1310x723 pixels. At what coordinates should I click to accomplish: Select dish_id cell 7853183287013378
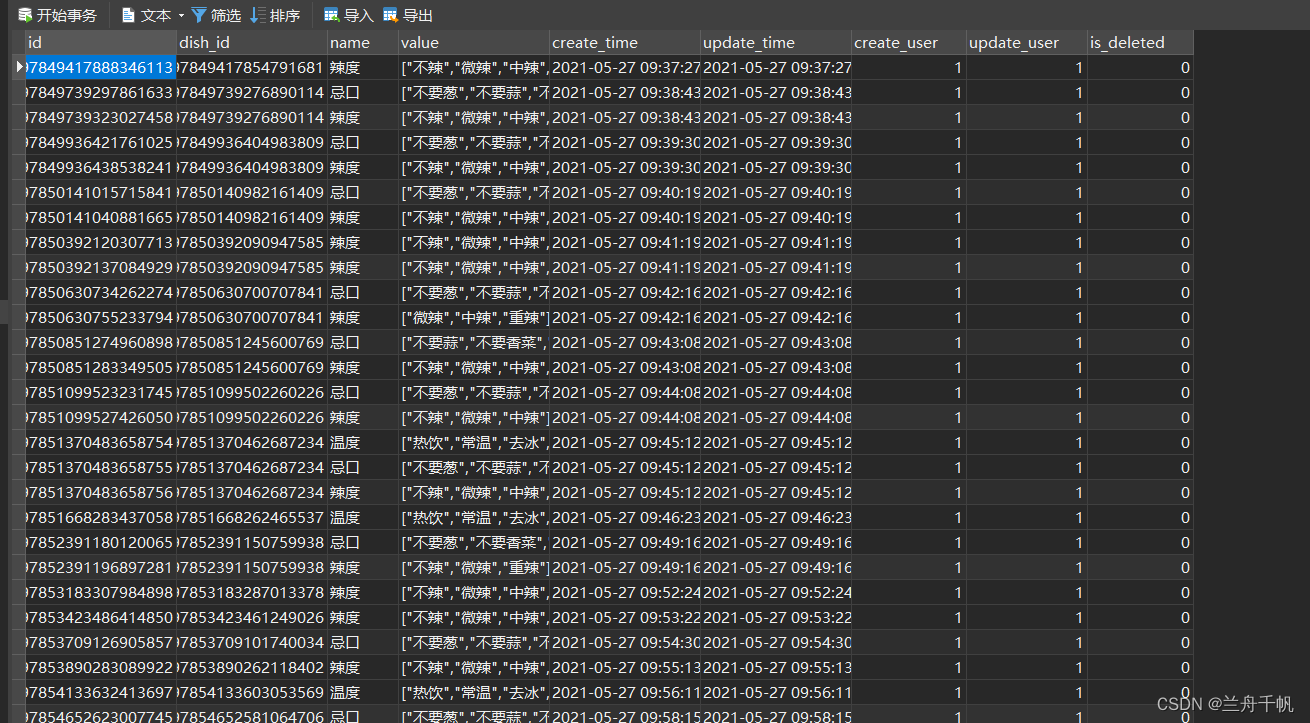pyautogui.click(x=252, y=592)
